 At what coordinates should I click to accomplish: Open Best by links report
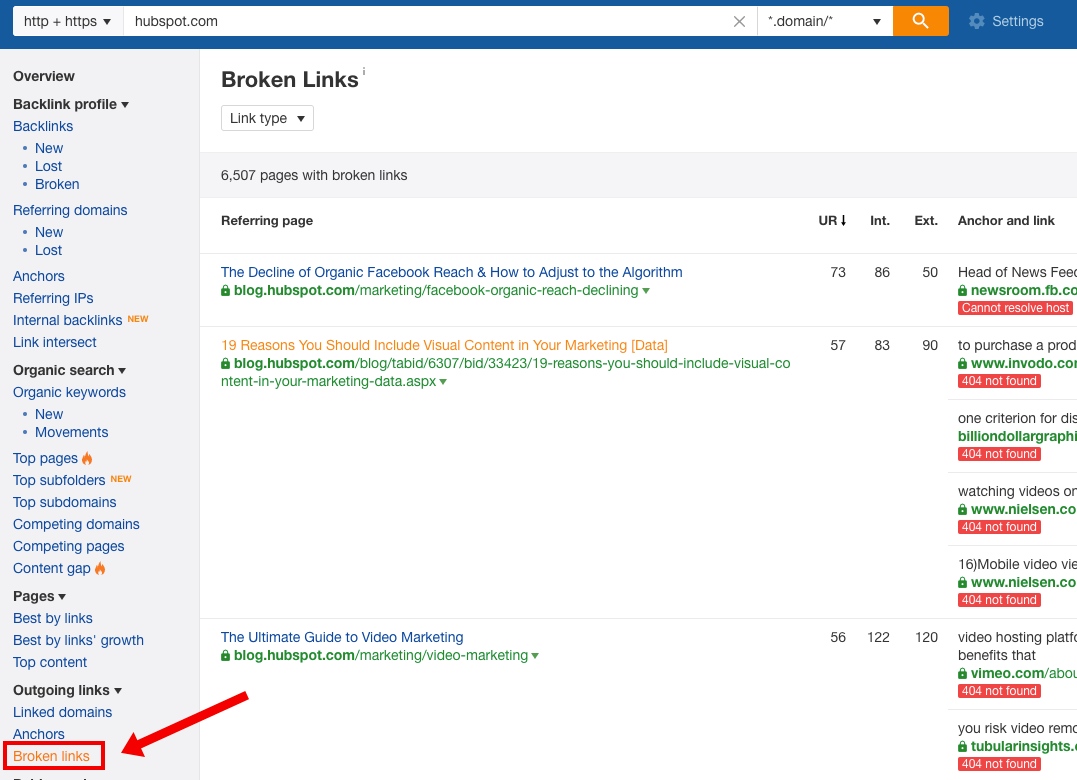coord(53,618)
